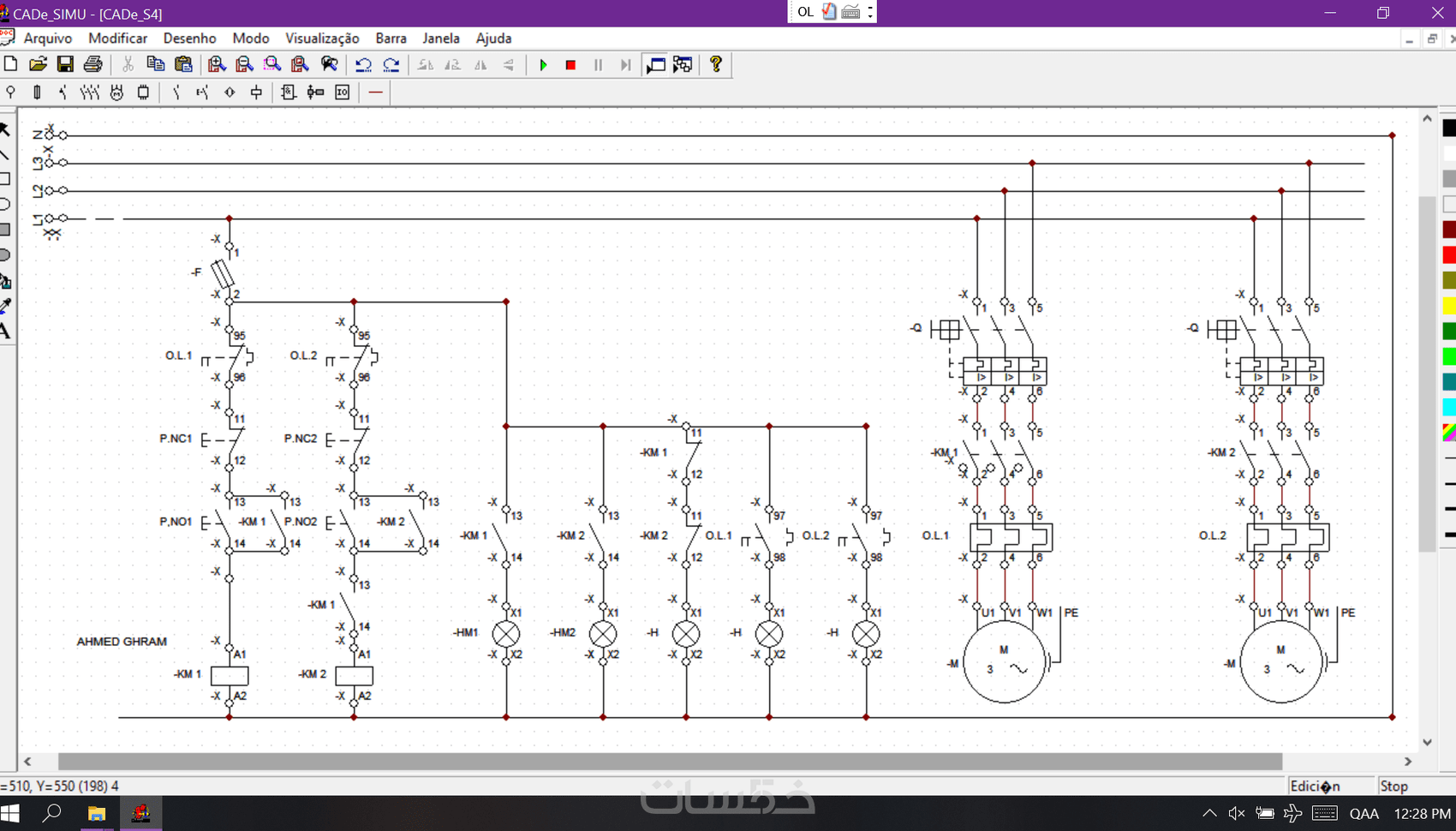Select the IO PLC library icon

pos(343,92)
